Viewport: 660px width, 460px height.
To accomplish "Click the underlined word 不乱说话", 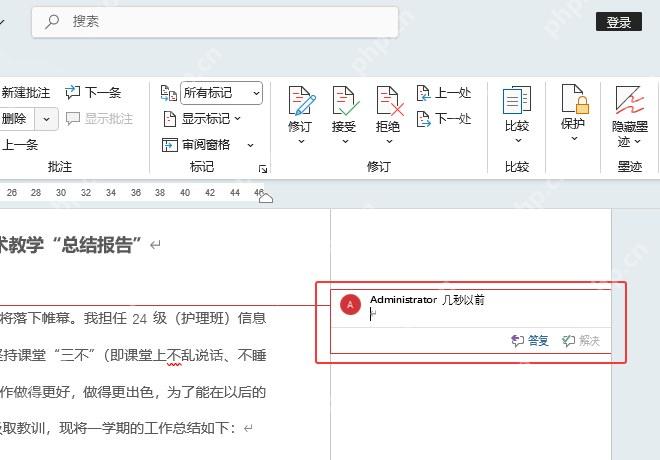I will (x=195, y=355).
